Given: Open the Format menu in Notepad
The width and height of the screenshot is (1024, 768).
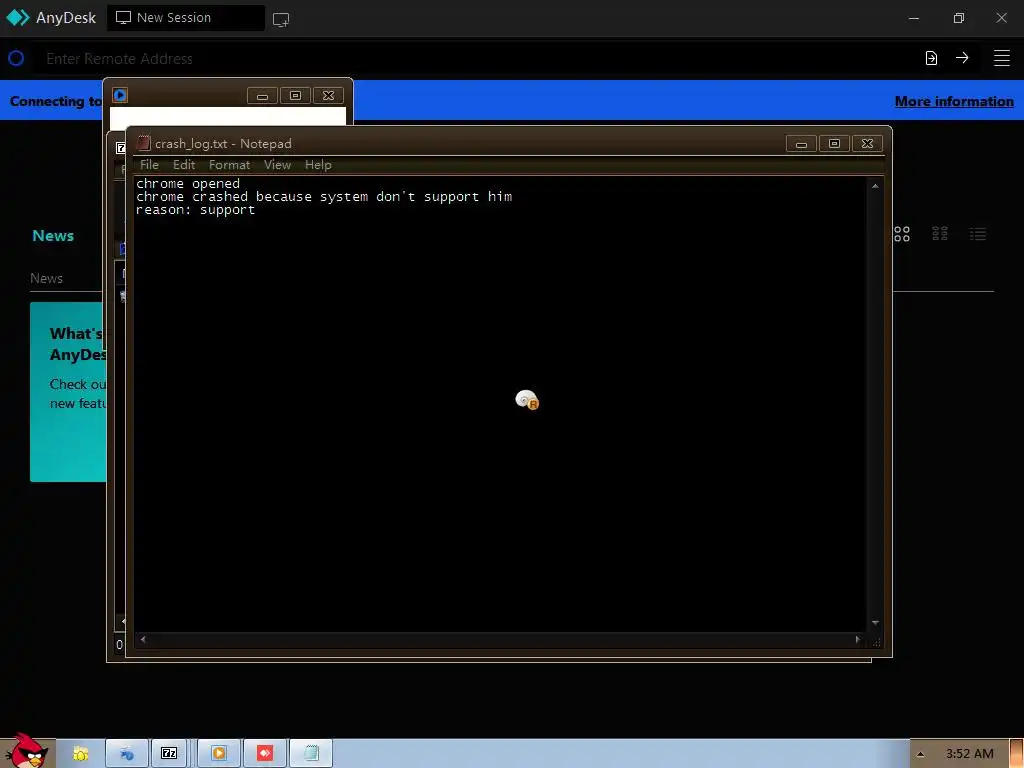Looking at the screenshot, I should (x=229, y=165).
